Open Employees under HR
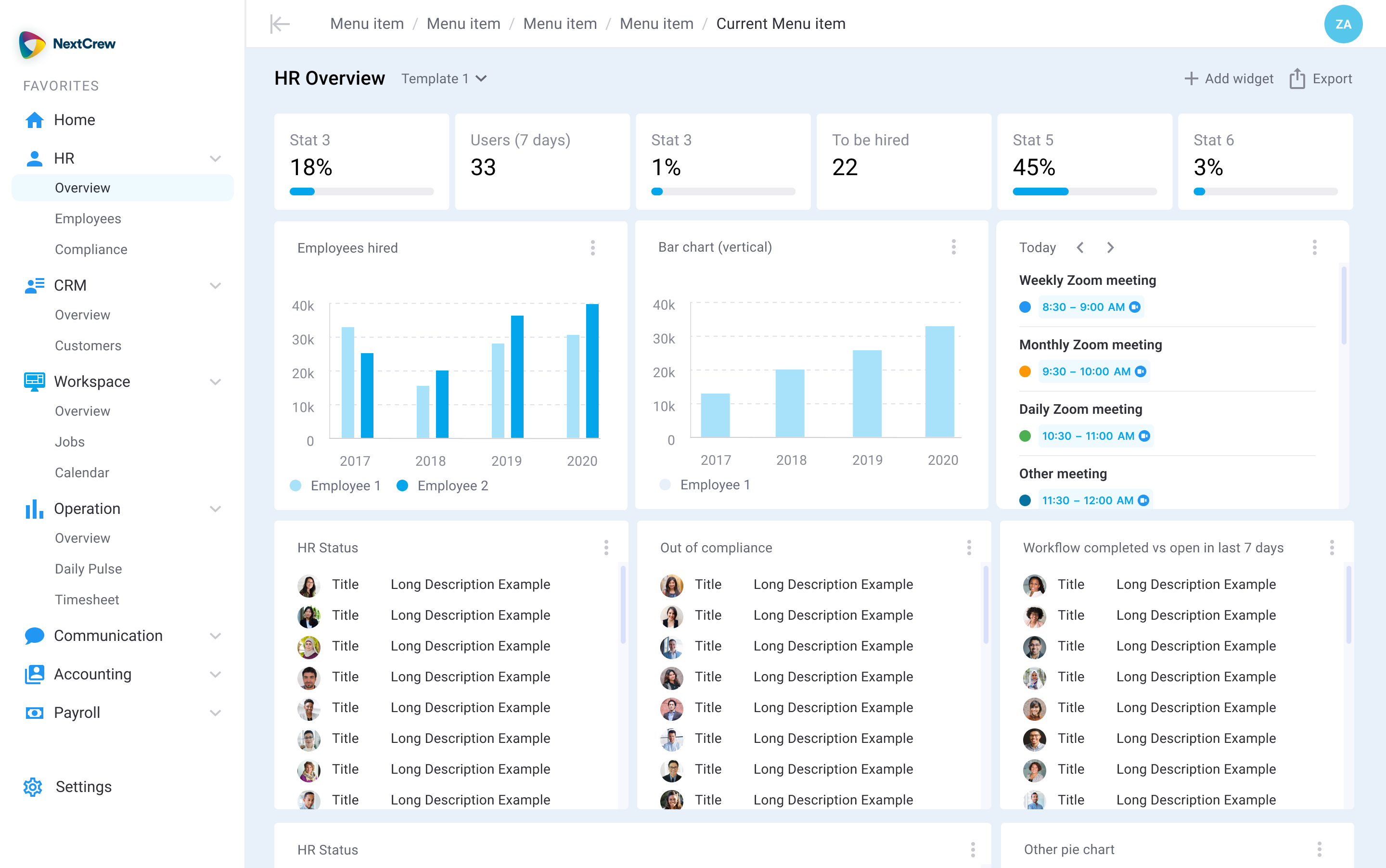 coord(88,219)
